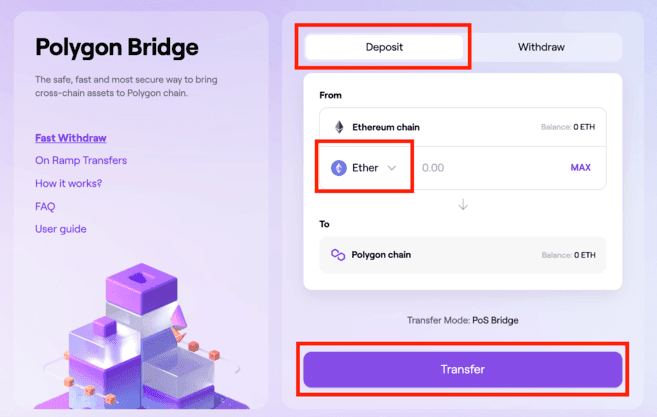Click the Polygon chain logo icon

(338, 255)
